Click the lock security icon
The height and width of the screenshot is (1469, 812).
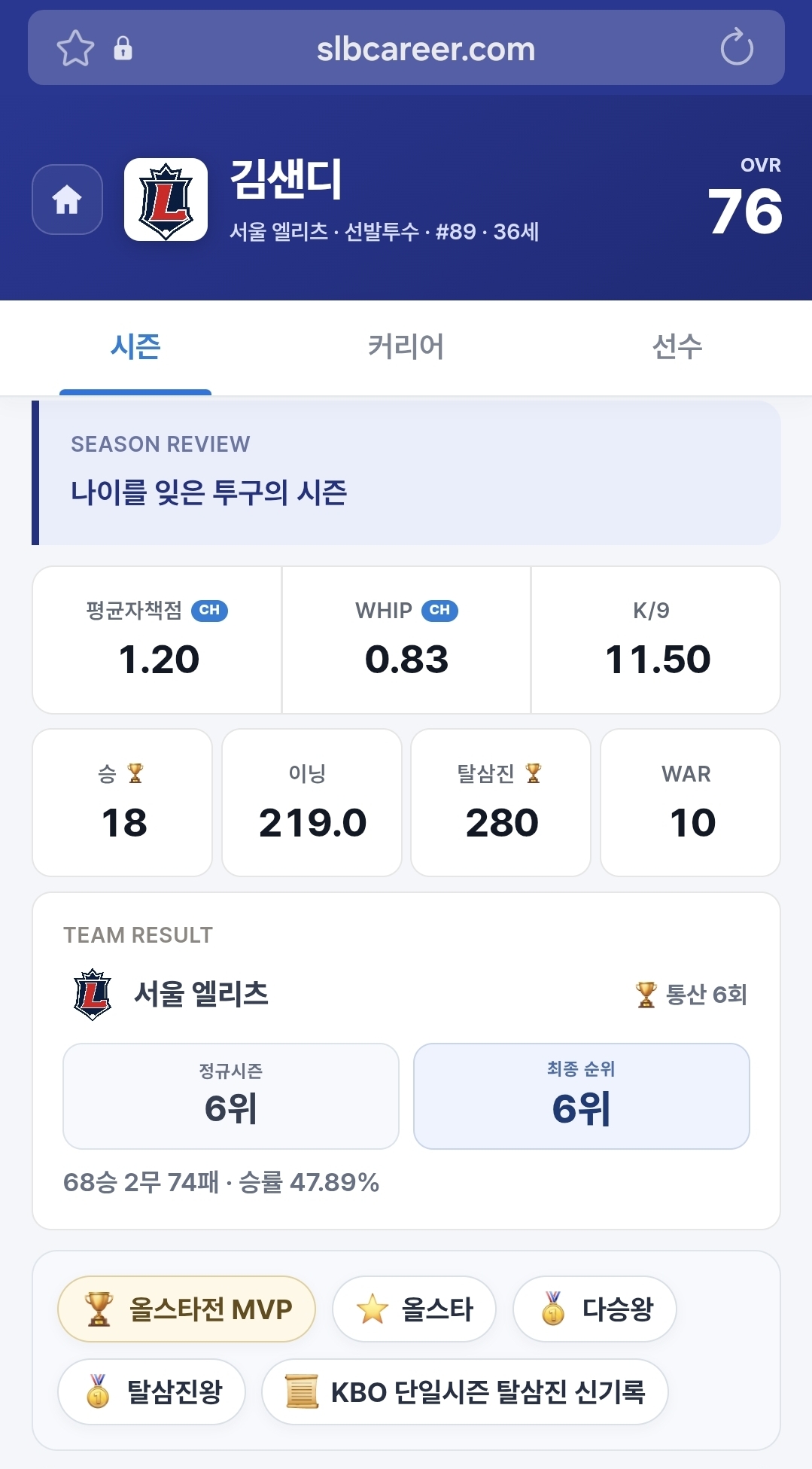(123, 48)
